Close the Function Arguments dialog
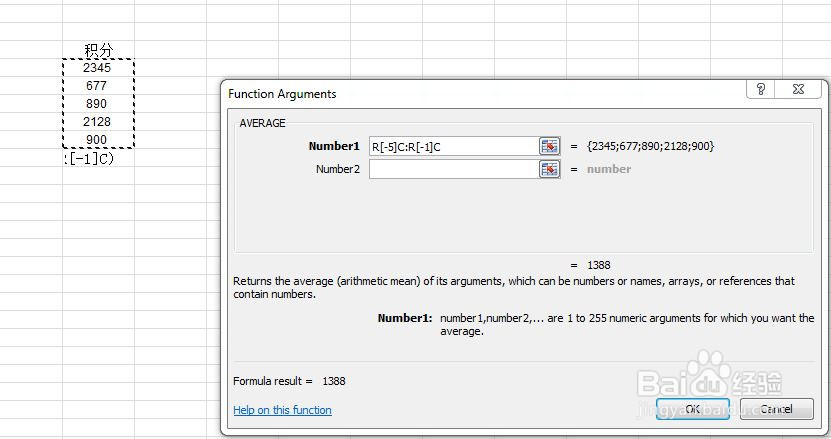 pyautogui.click(x=799, y=89)
